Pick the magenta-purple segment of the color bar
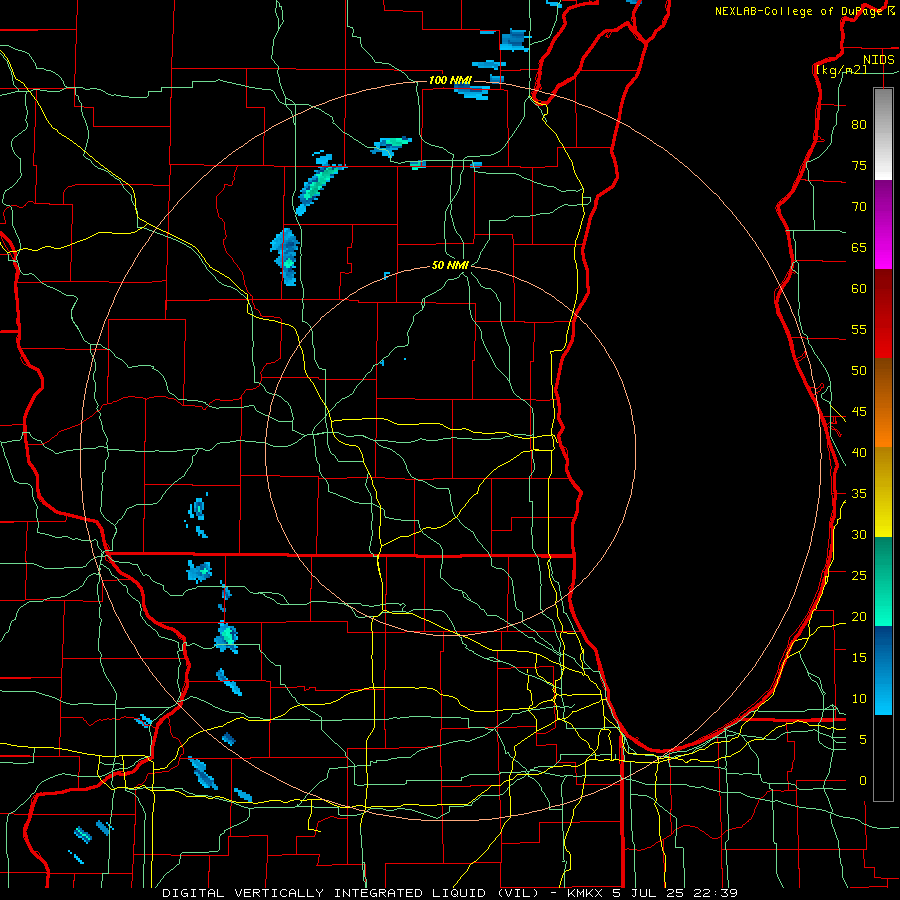The image size is (900, 900). 883,225
